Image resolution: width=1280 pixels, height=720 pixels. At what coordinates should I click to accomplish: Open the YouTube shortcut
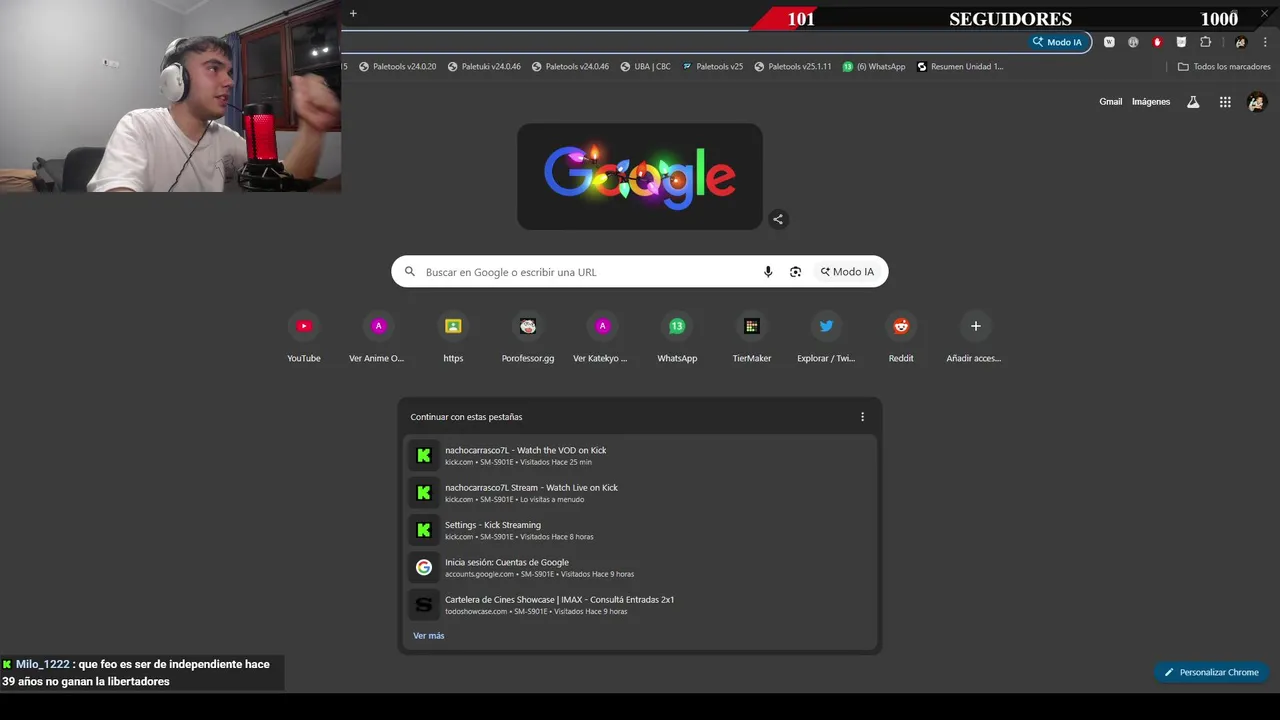(x=304, y=339)
